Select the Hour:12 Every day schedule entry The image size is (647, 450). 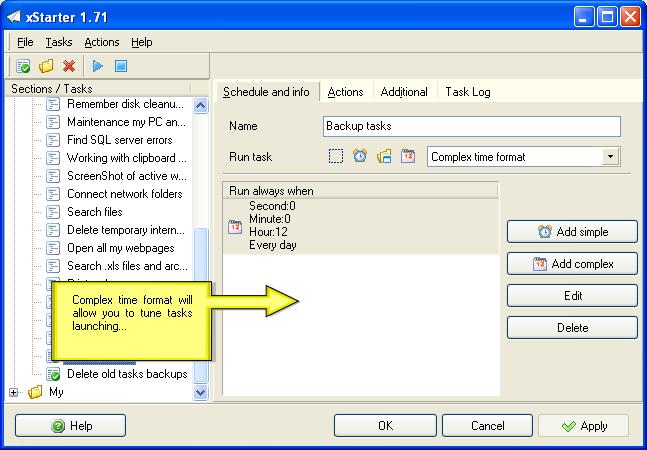click(361, 226)
